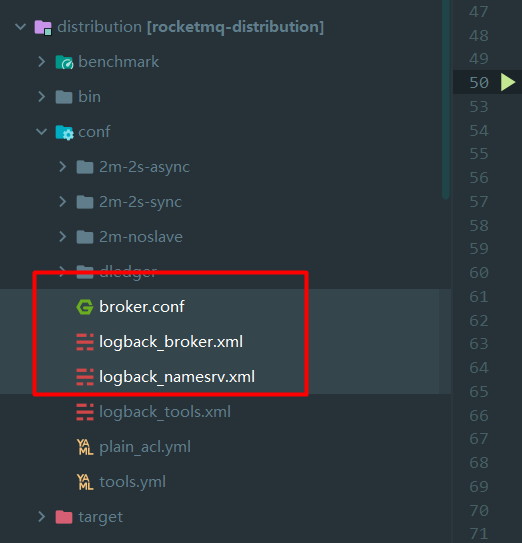
Task: Collapse the conf folder chevron
Action: 42,132
